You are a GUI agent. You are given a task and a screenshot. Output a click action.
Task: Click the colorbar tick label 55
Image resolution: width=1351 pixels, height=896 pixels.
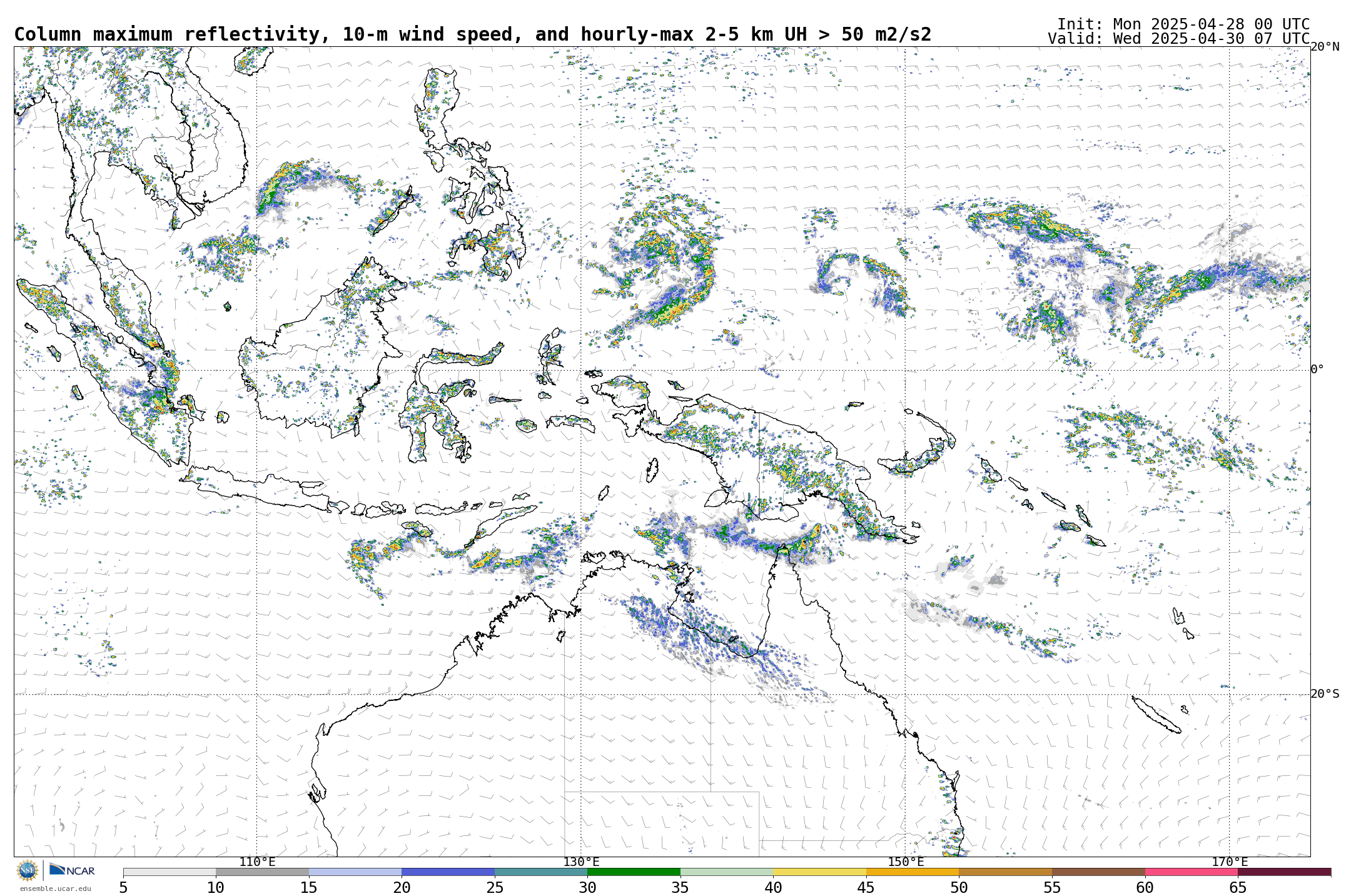[1052, 887]
